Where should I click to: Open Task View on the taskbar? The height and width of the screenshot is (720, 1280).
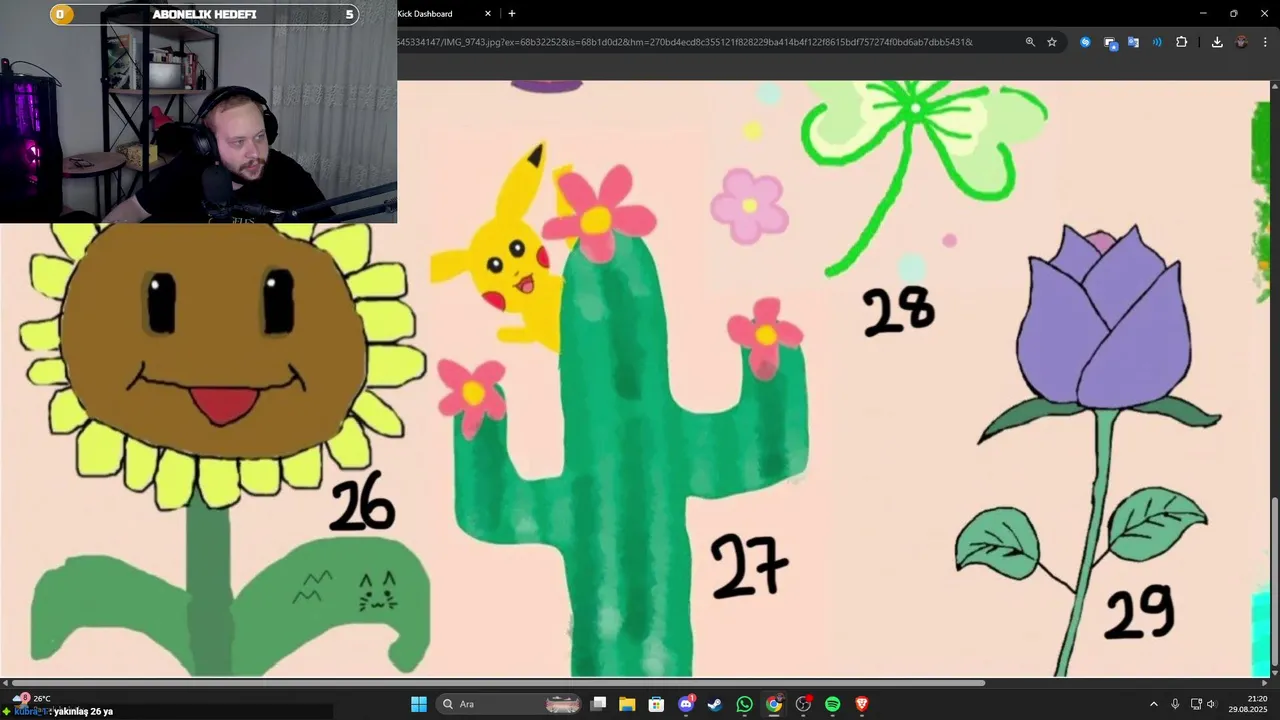click(x=598, y=704)
